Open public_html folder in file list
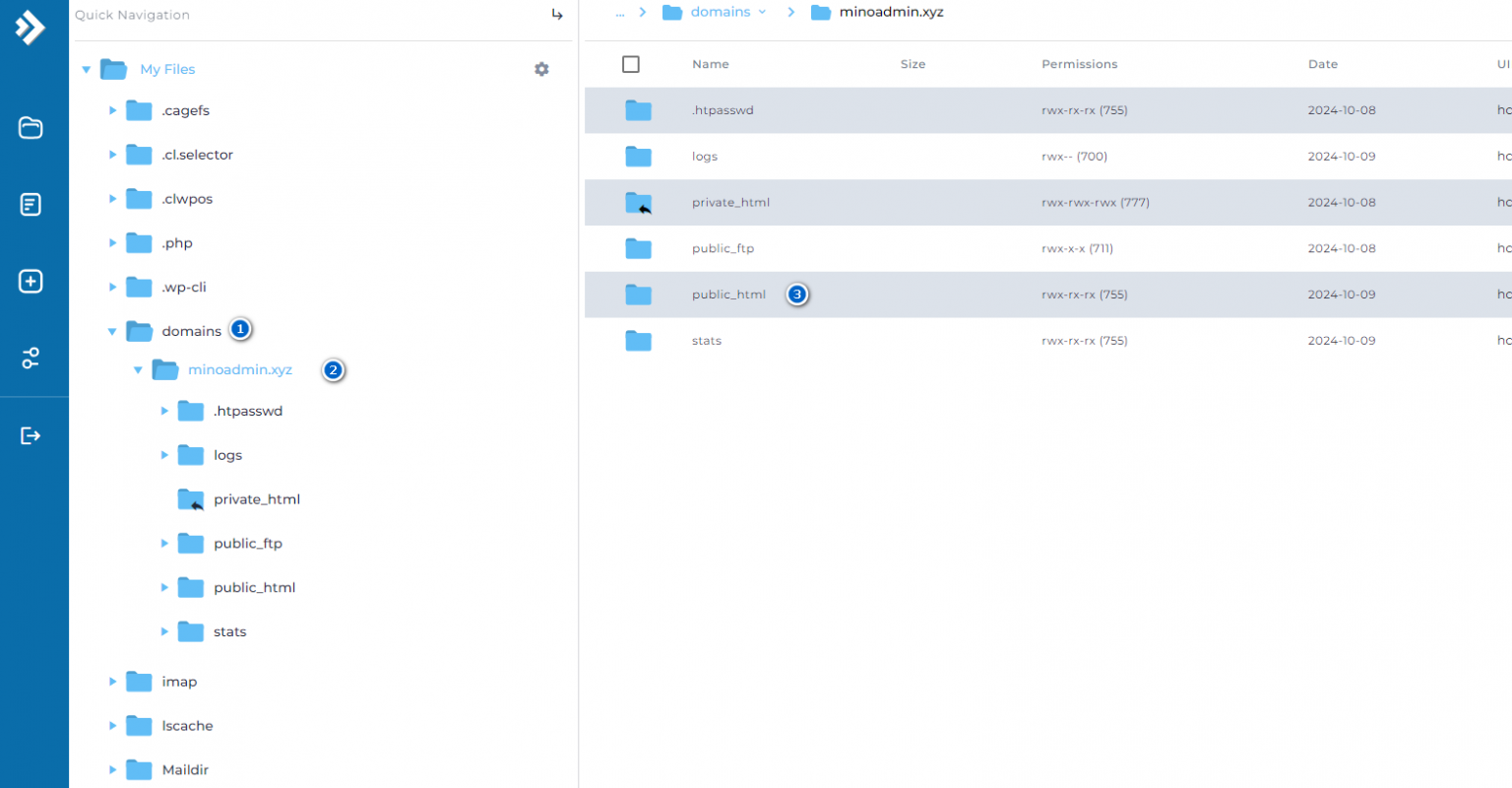The height and width of the screenshot is (788, 1512). (x=728, y=295)
